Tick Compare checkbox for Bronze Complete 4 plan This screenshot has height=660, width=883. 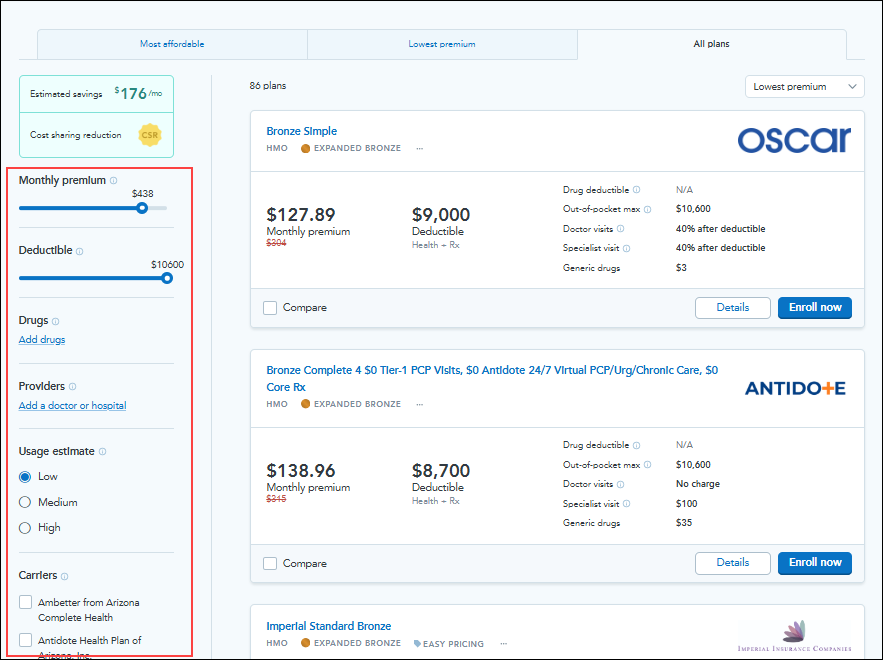pyautogui.click(x=270, y=564)
